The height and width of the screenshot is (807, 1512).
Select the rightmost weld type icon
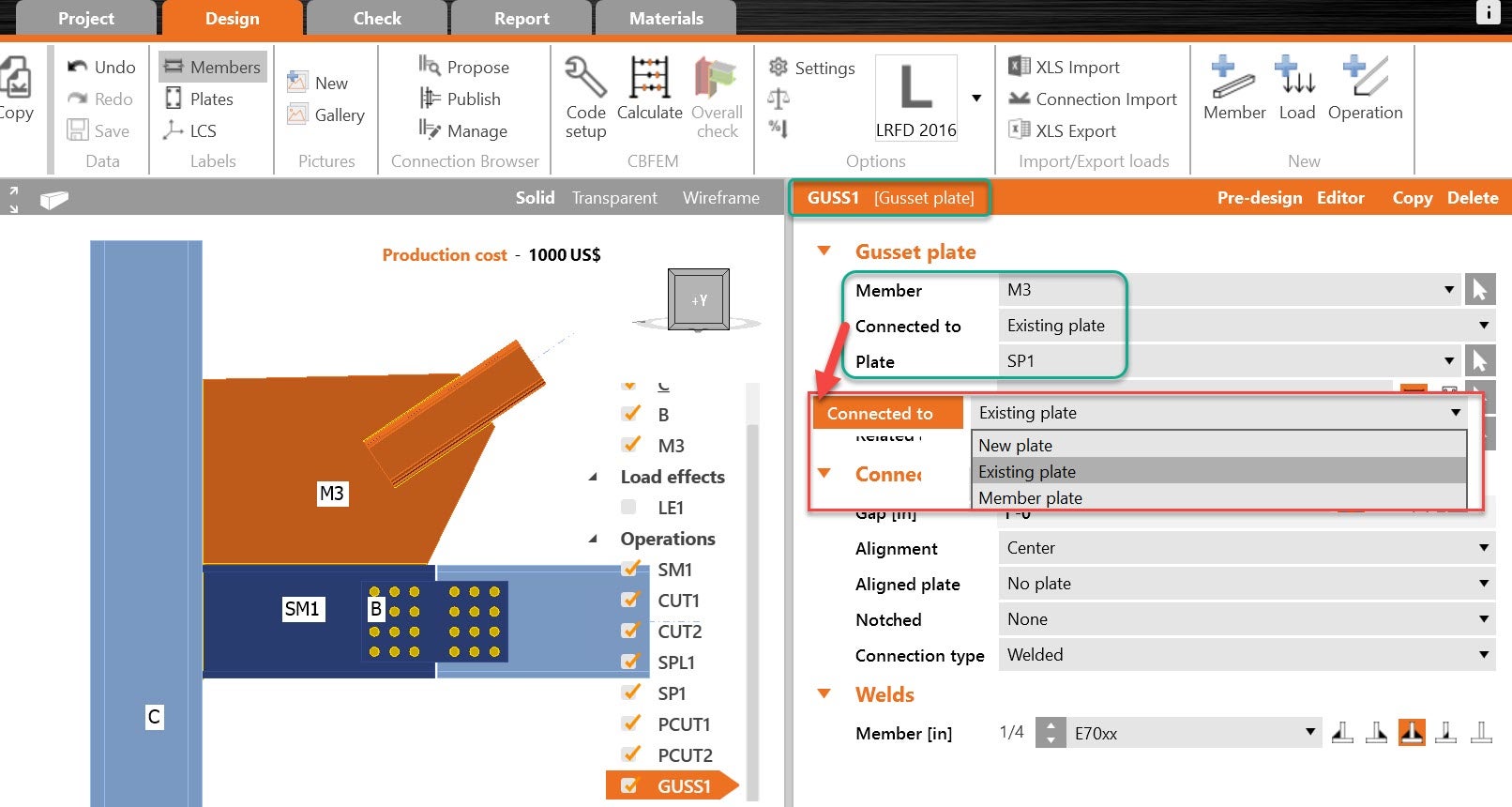[1481, 732]
